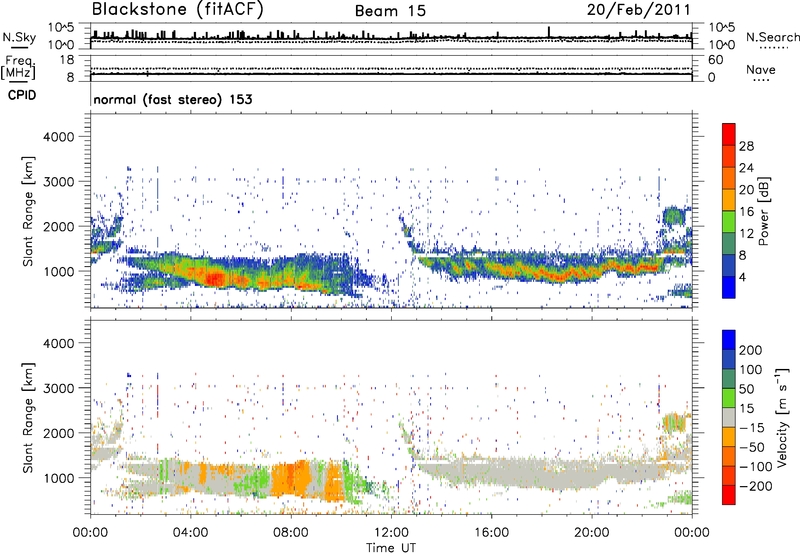Image resolution: width=800 pixels, height=554 pixels.
Task: Click 'Velocity [m s-1]' colorbar title
Action: click(x=782, y=418)
